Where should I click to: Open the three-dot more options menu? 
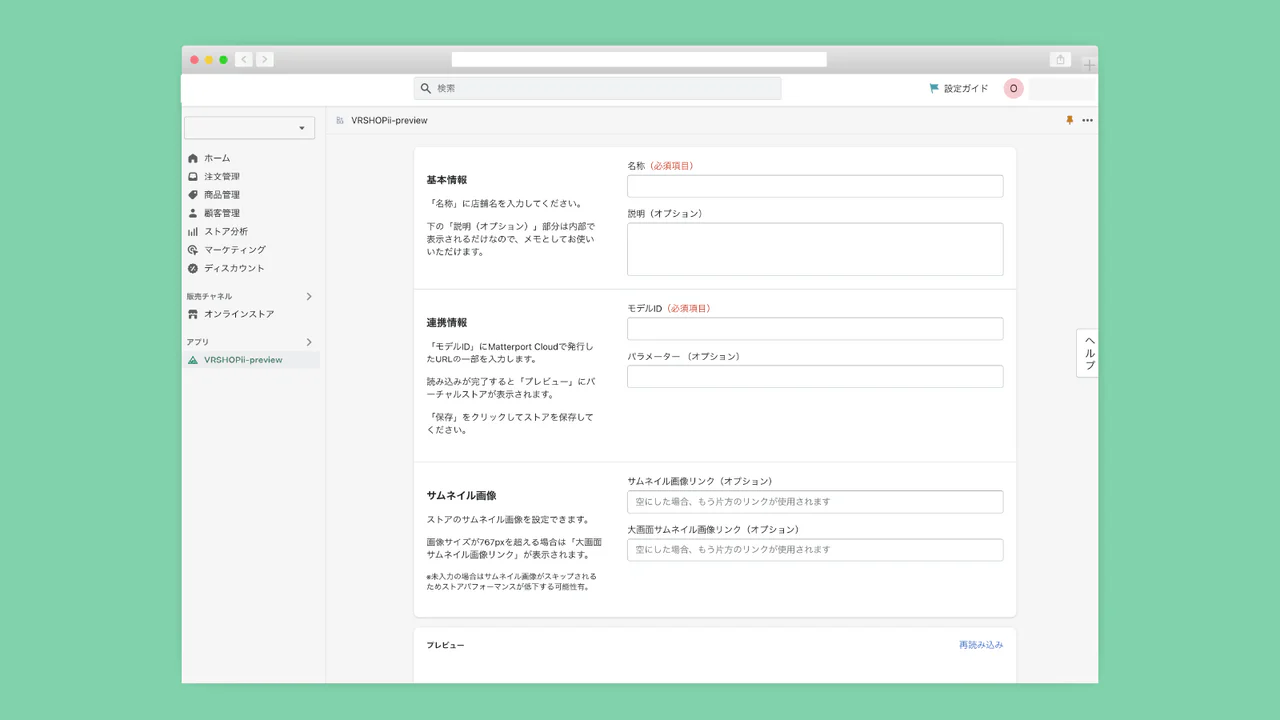(1087, 120)
